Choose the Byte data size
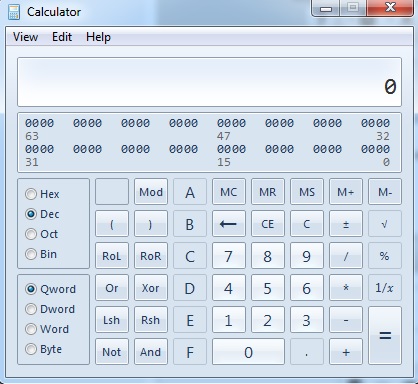Image resolution: width=418 pixels, height=384 pixels. (x=44, y=349)
